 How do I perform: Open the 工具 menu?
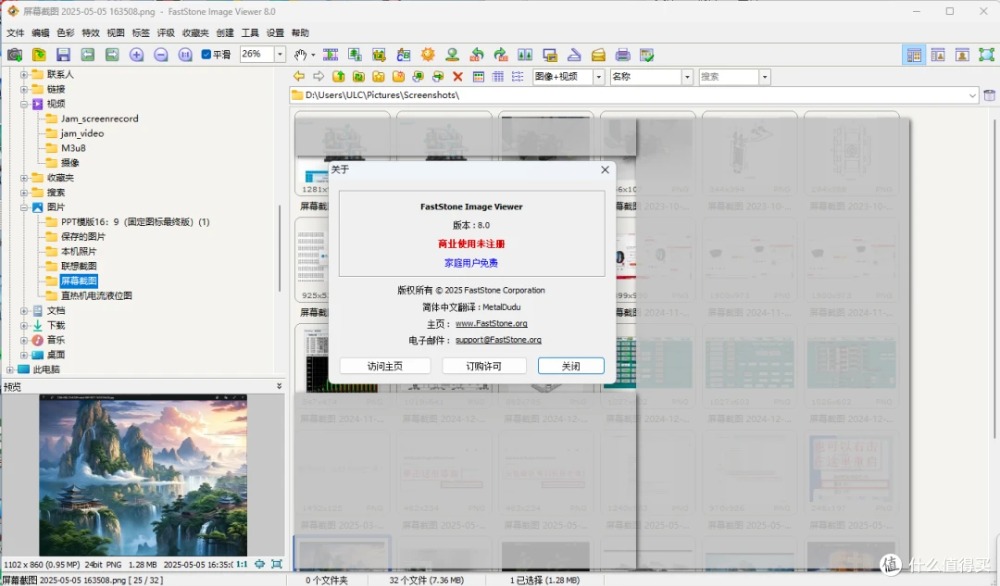[250, 33]
